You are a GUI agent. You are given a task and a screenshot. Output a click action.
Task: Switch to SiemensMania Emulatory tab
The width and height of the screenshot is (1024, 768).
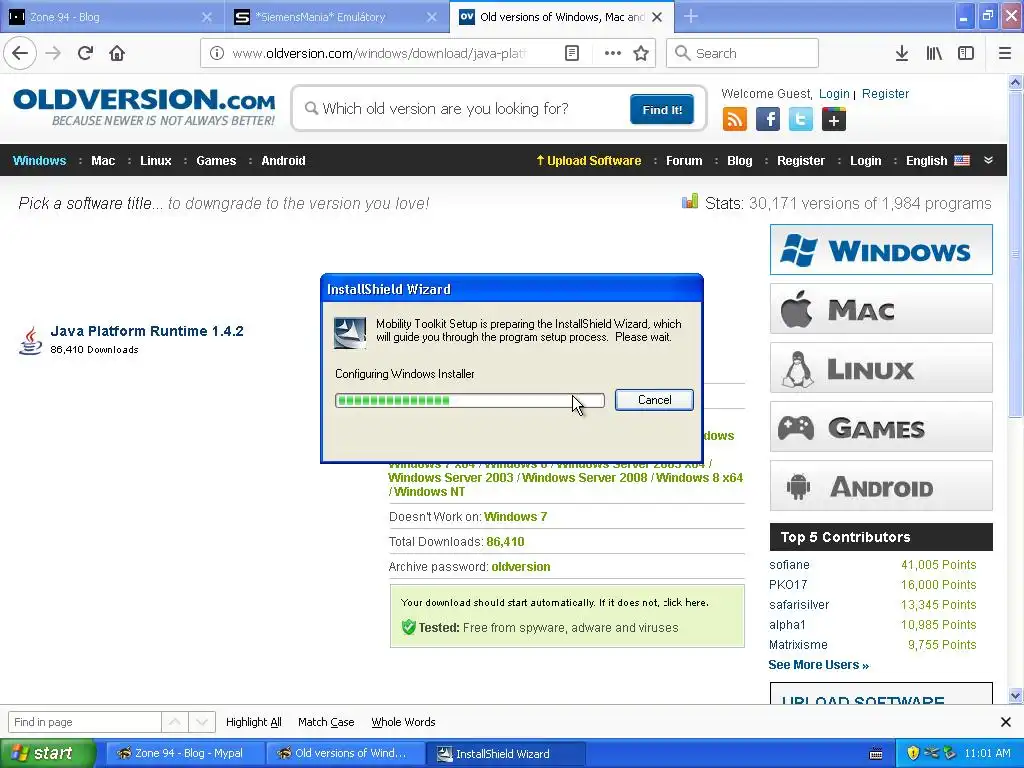pos(336,17)
